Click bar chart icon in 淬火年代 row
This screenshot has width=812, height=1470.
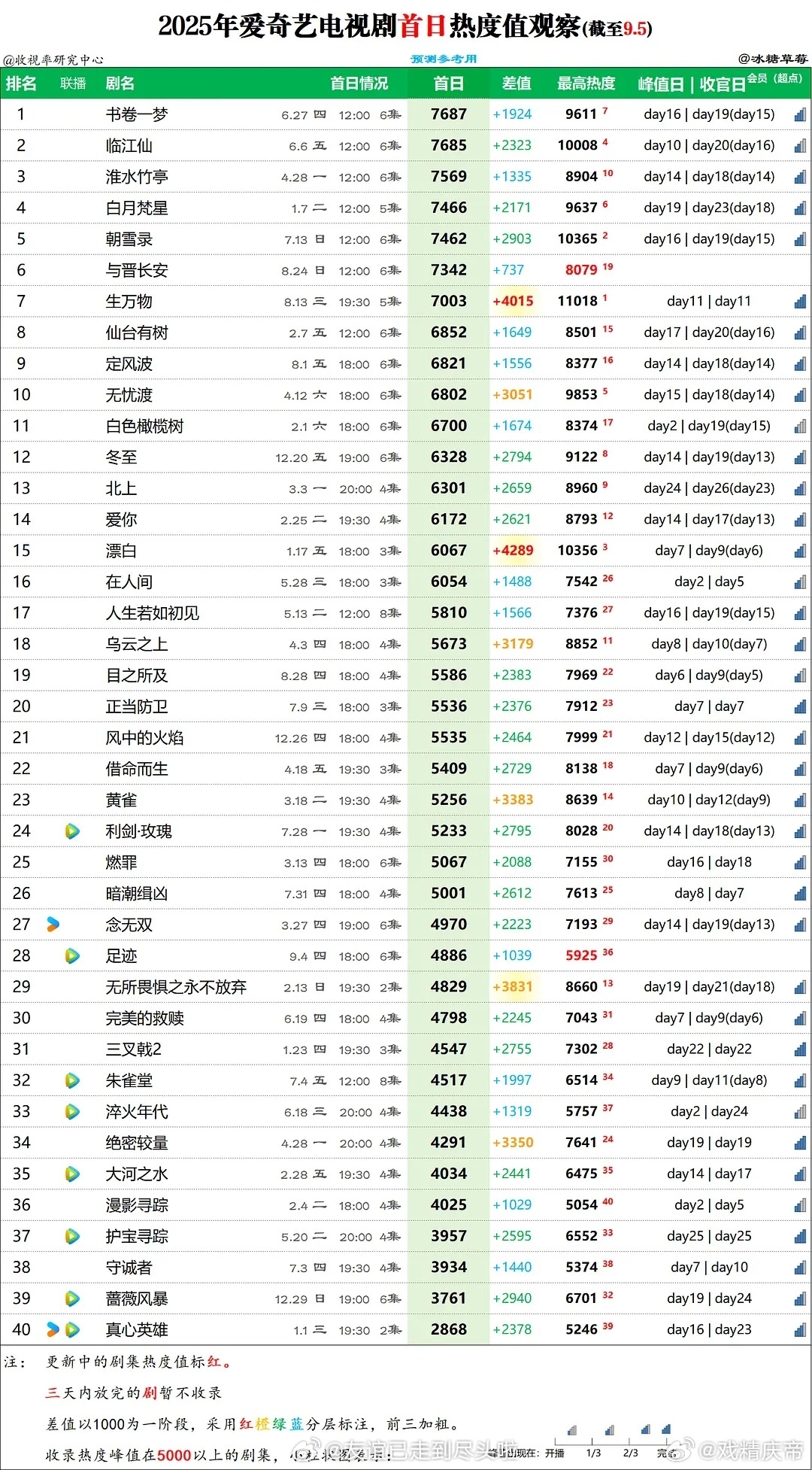(800, 1111)
